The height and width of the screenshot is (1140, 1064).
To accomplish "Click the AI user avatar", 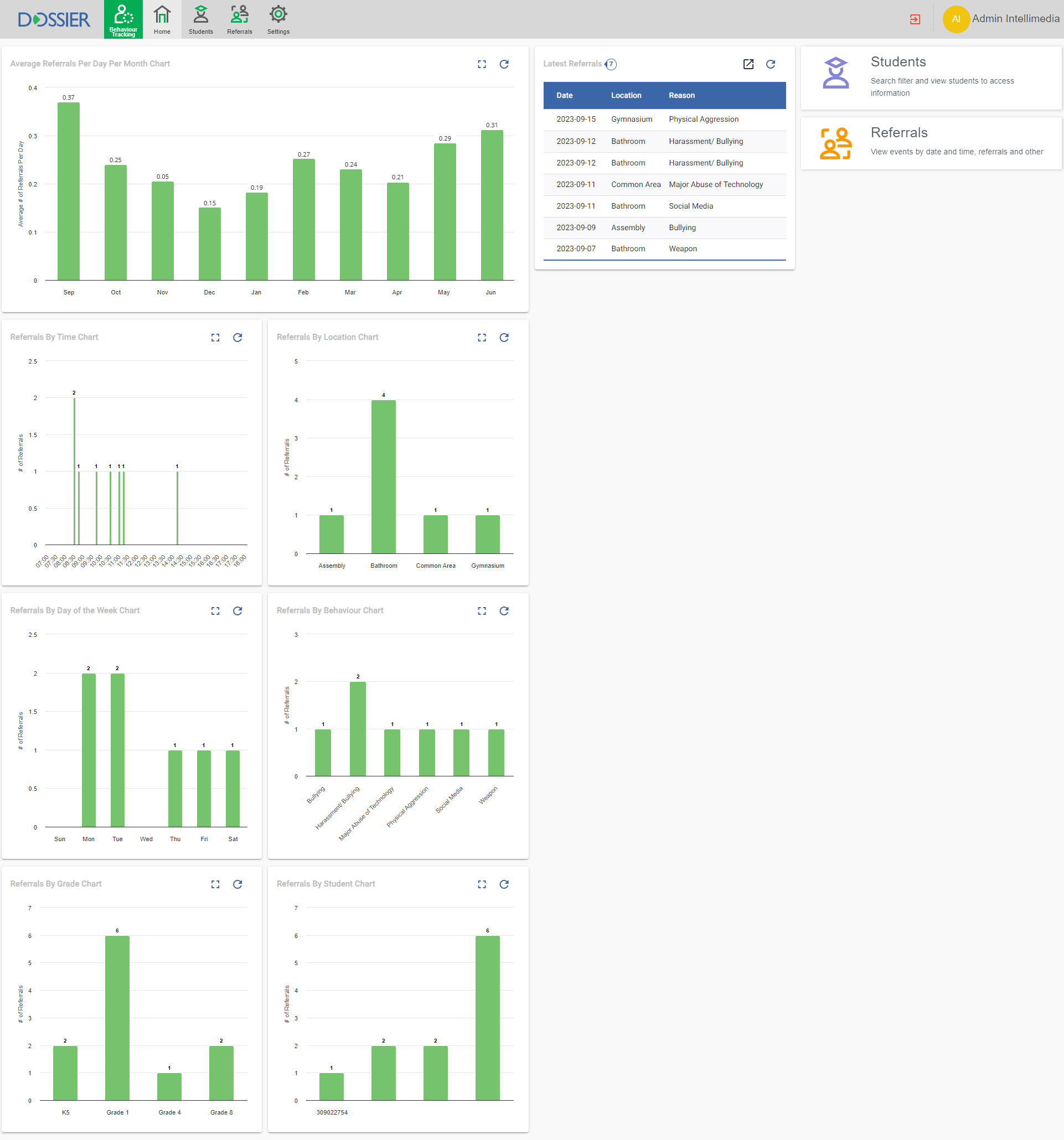I will click(x=955, y=19).
